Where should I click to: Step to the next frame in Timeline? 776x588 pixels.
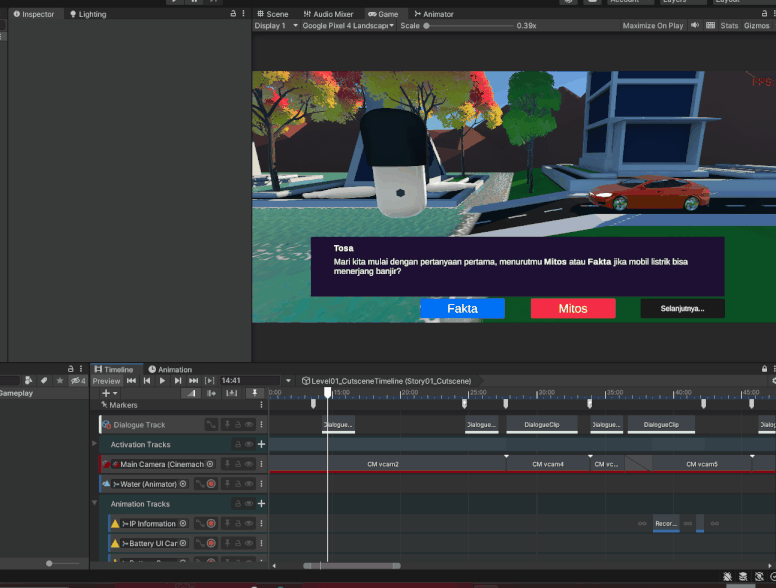coord(178,381)
